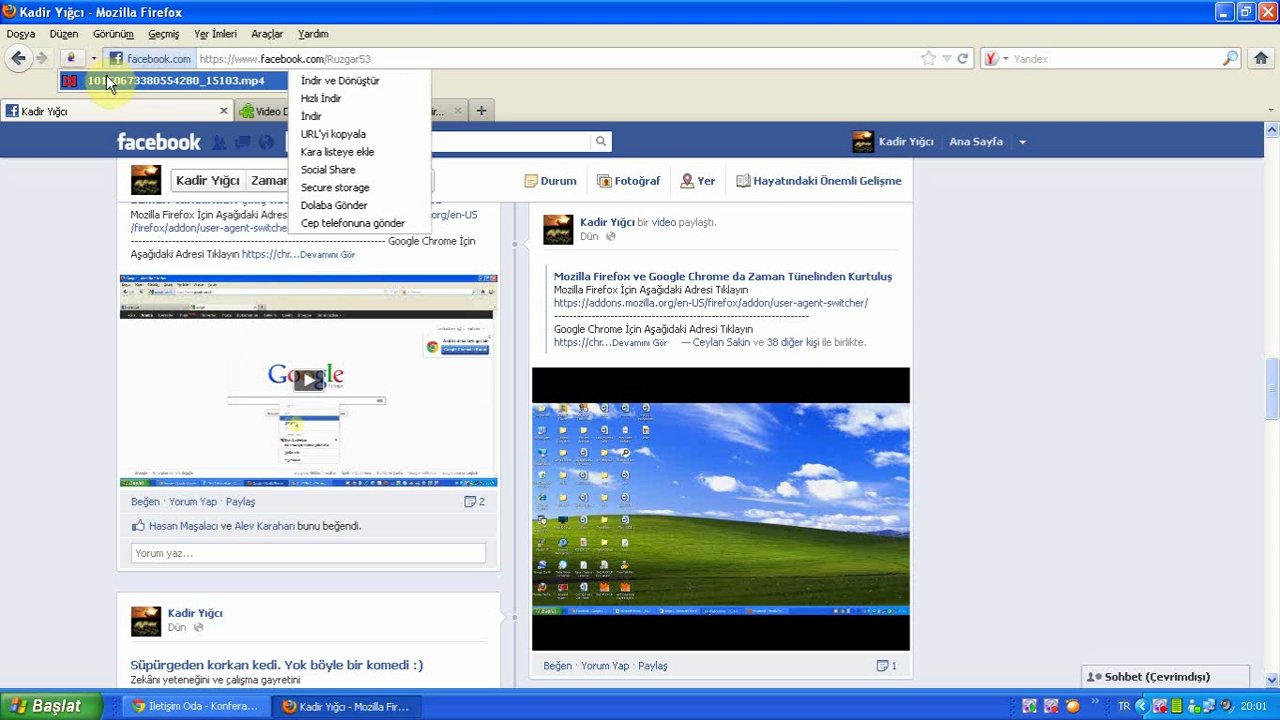Click the browser Forward arrow
The width and height of the screenshot is (1280, 720).
point(42,58)
